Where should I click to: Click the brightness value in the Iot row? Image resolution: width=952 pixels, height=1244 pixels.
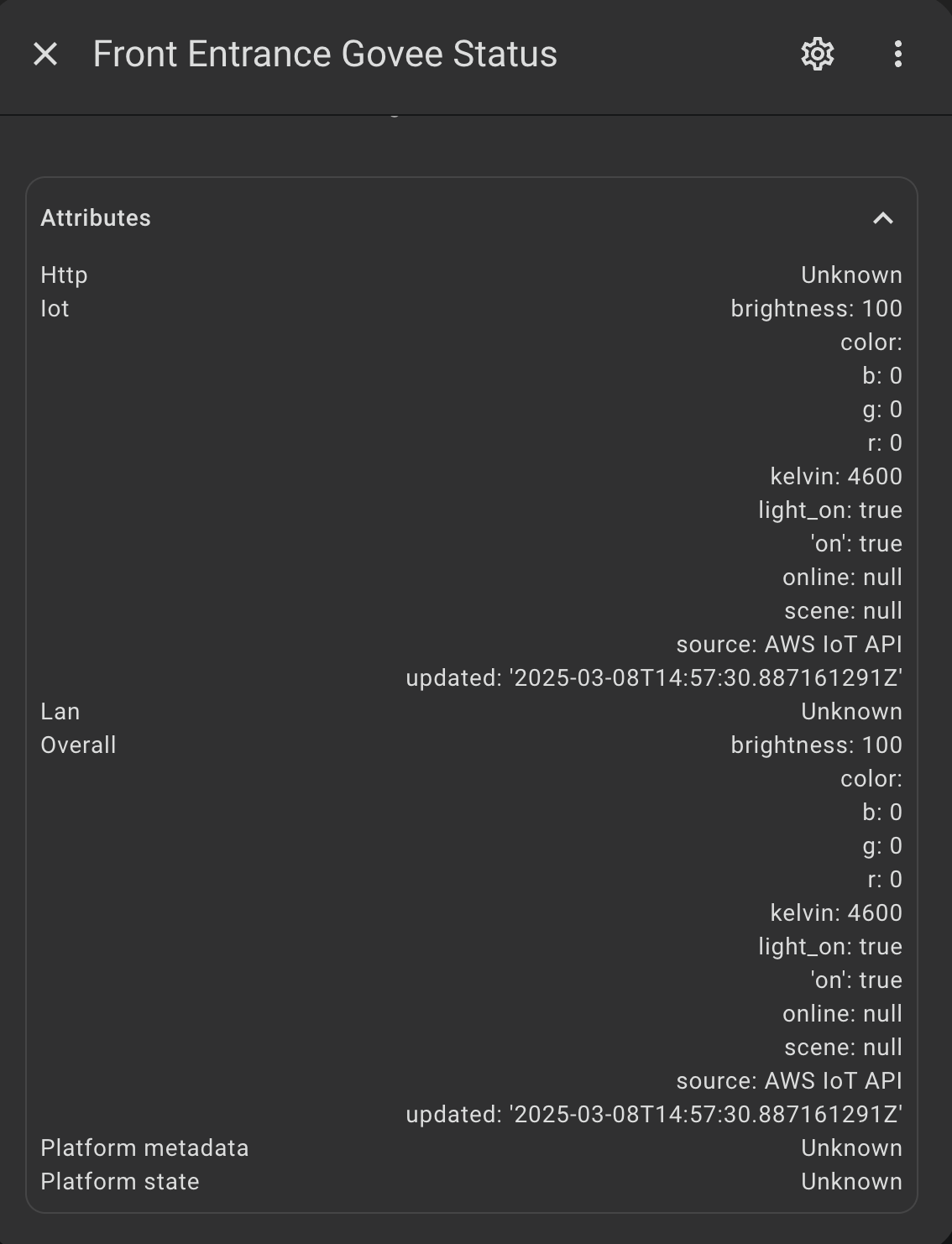tap(816, 309)
